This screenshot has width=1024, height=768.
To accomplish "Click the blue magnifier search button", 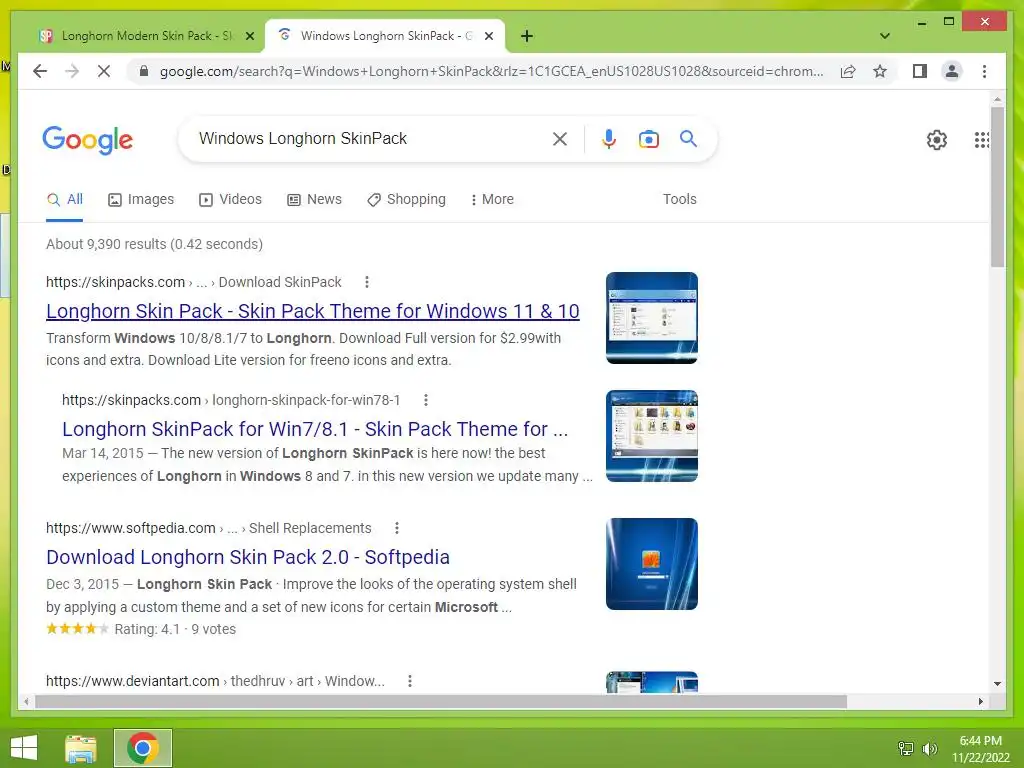I will coord(688,138).
